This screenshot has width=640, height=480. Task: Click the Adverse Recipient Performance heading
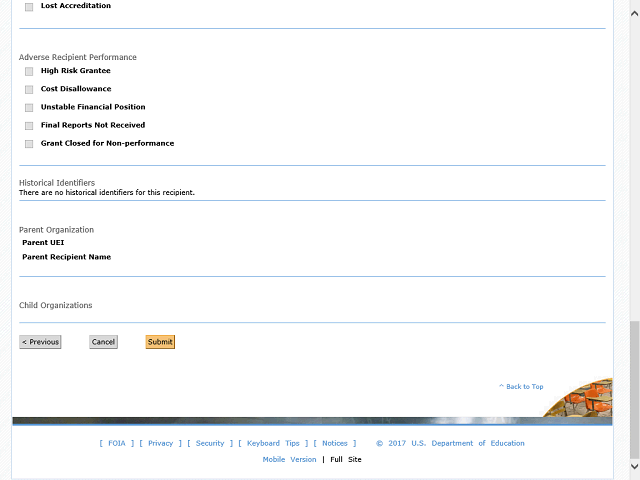(x=78, y=57)
